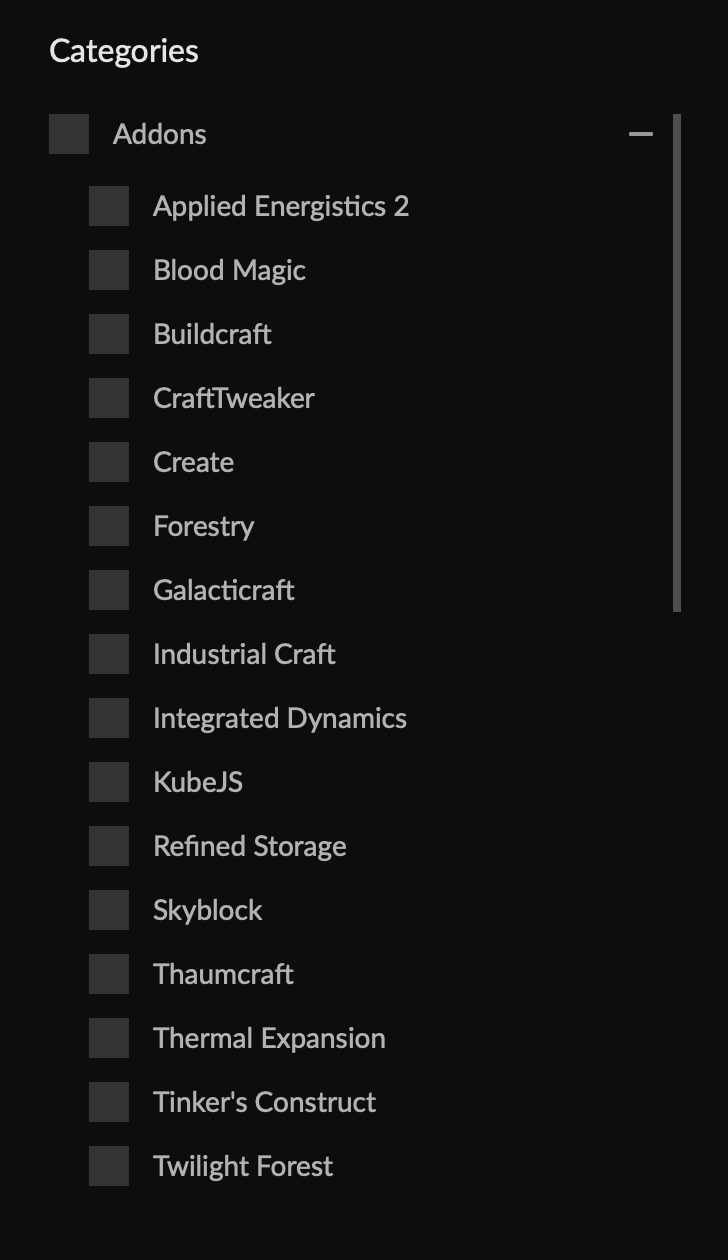Enable the Galacticraft checkbox
The height and width of the screenshot is (1260, 728).
pos(109,590)
